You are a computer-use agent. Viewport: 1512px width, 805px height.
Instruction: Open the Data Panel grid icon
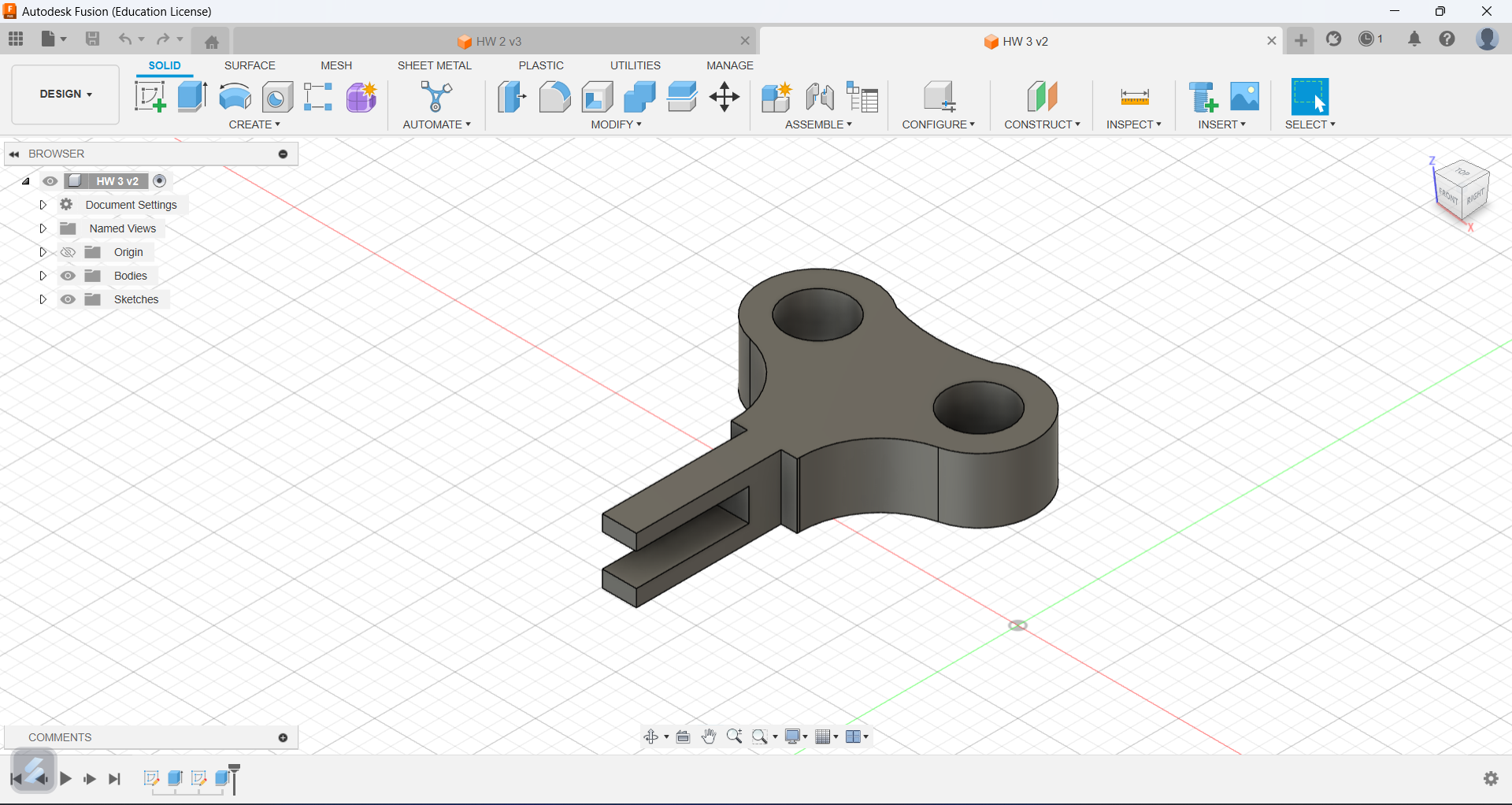16,39
